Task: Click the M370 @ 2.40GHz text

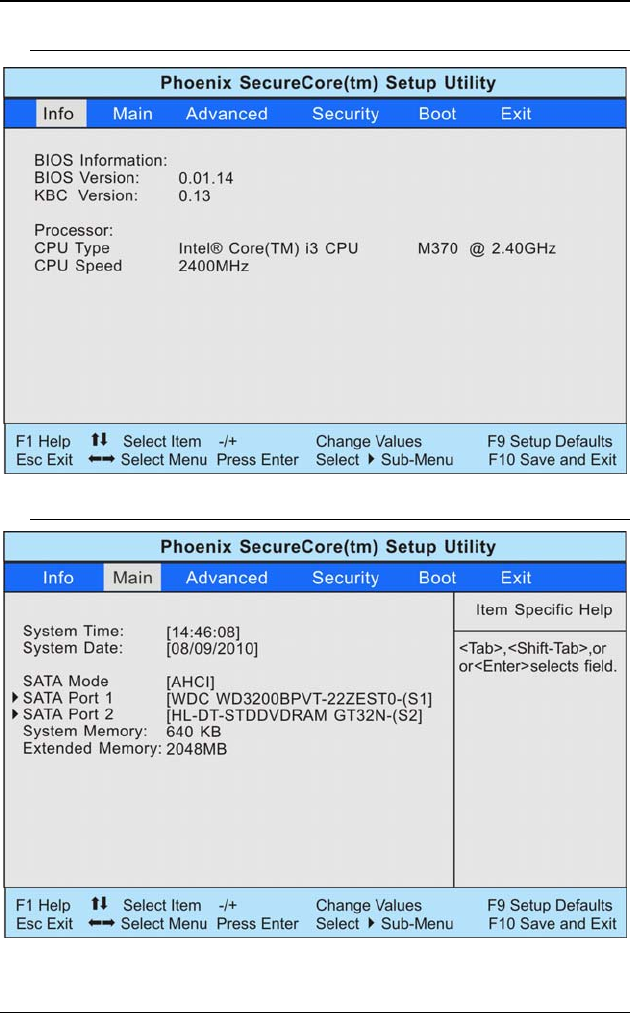Action: (x=487, y=248)
